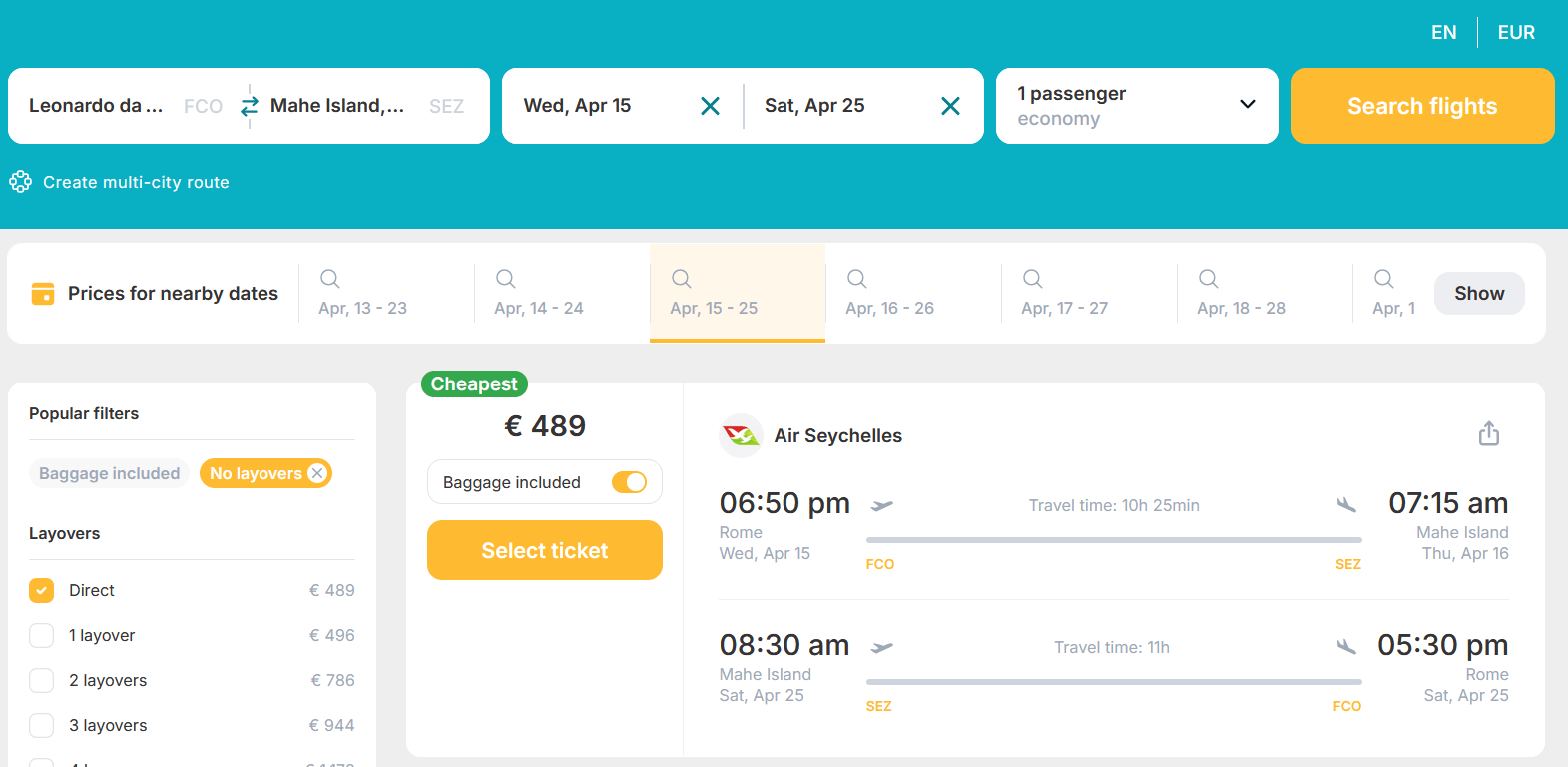Open the passenger count dropdown
The image size is (1568, 767).
pyautogui.click(x=1246, y=105)
